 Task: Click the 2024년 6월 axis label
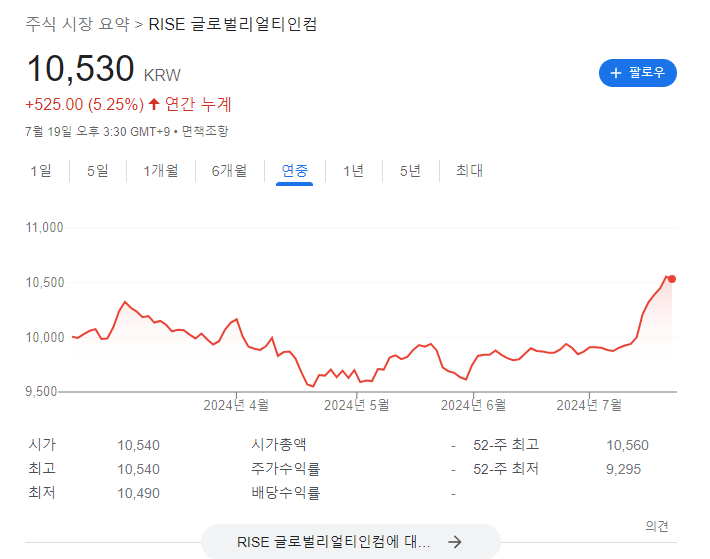473,405
